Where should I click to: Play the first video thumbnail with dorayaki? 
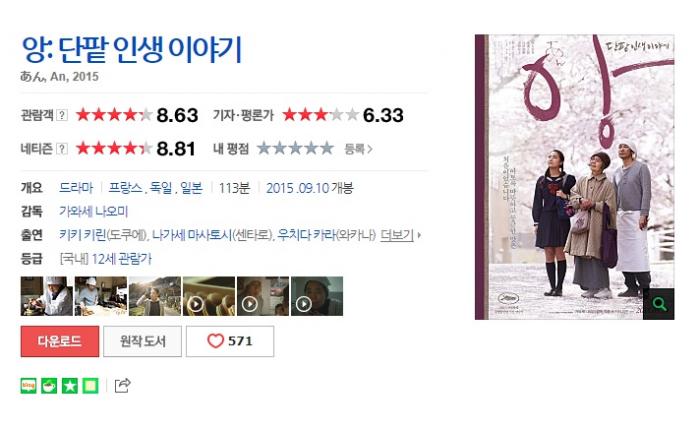209,296
